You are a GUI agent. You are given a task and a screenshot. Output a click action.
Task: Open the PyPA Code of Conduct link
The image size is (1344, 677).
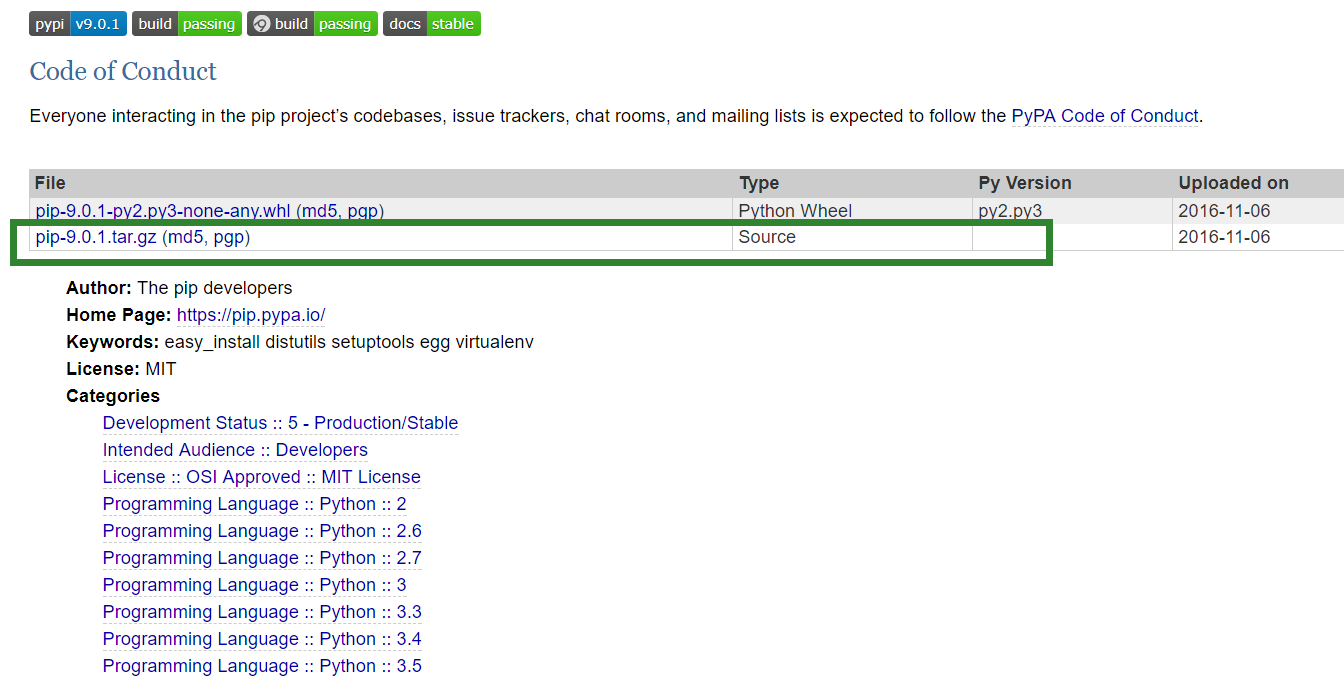[x=1105, y=116]
